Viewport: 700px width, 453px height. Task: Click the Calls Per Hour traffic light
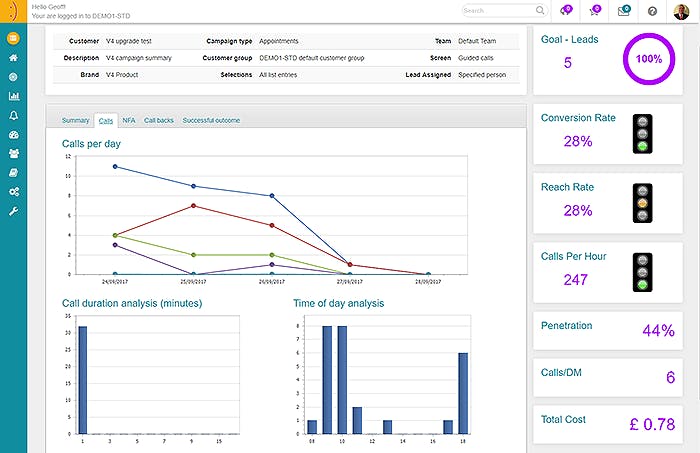click(642, 272)
